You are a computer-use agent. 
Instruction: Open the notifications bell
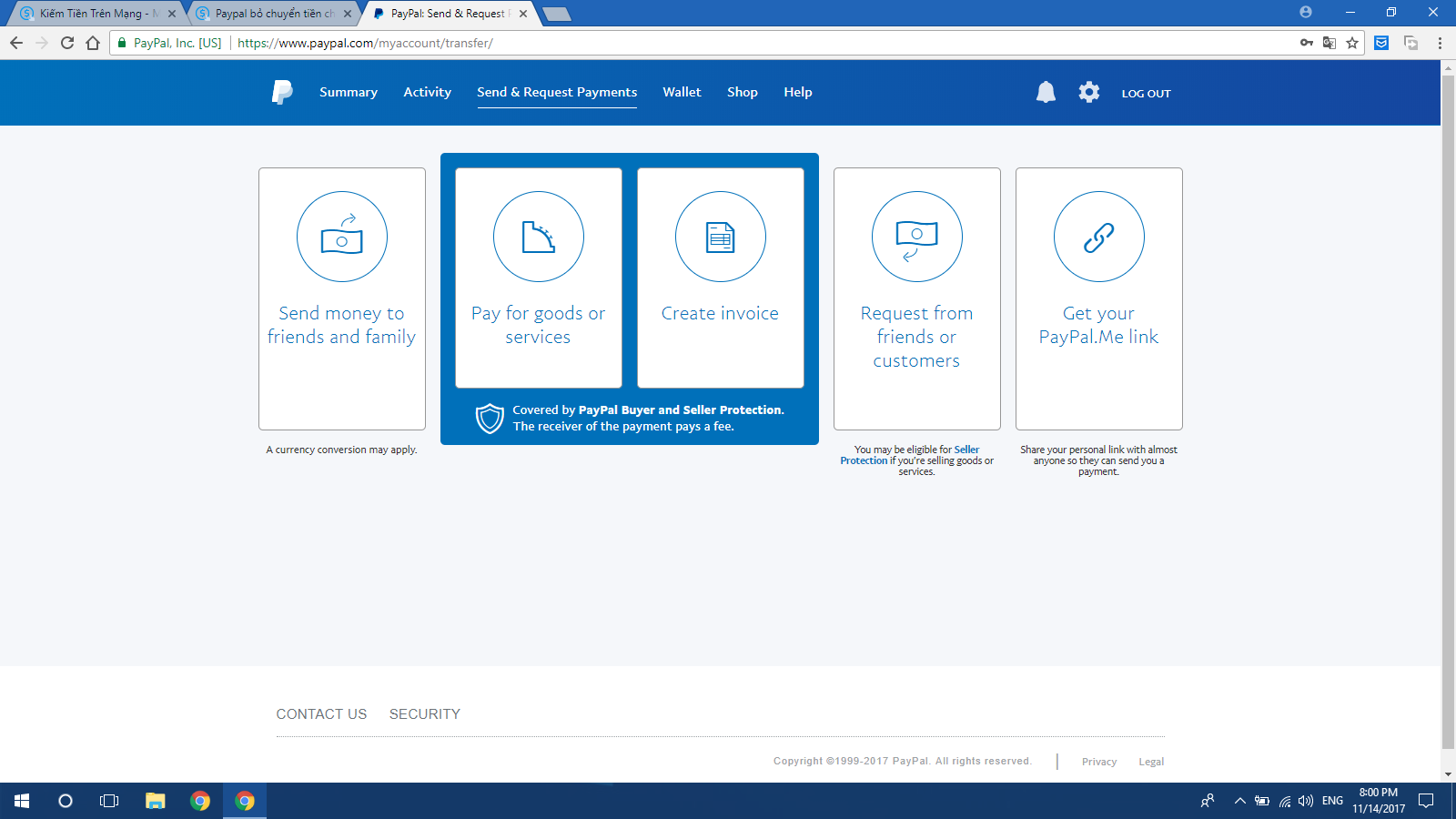1046,92
